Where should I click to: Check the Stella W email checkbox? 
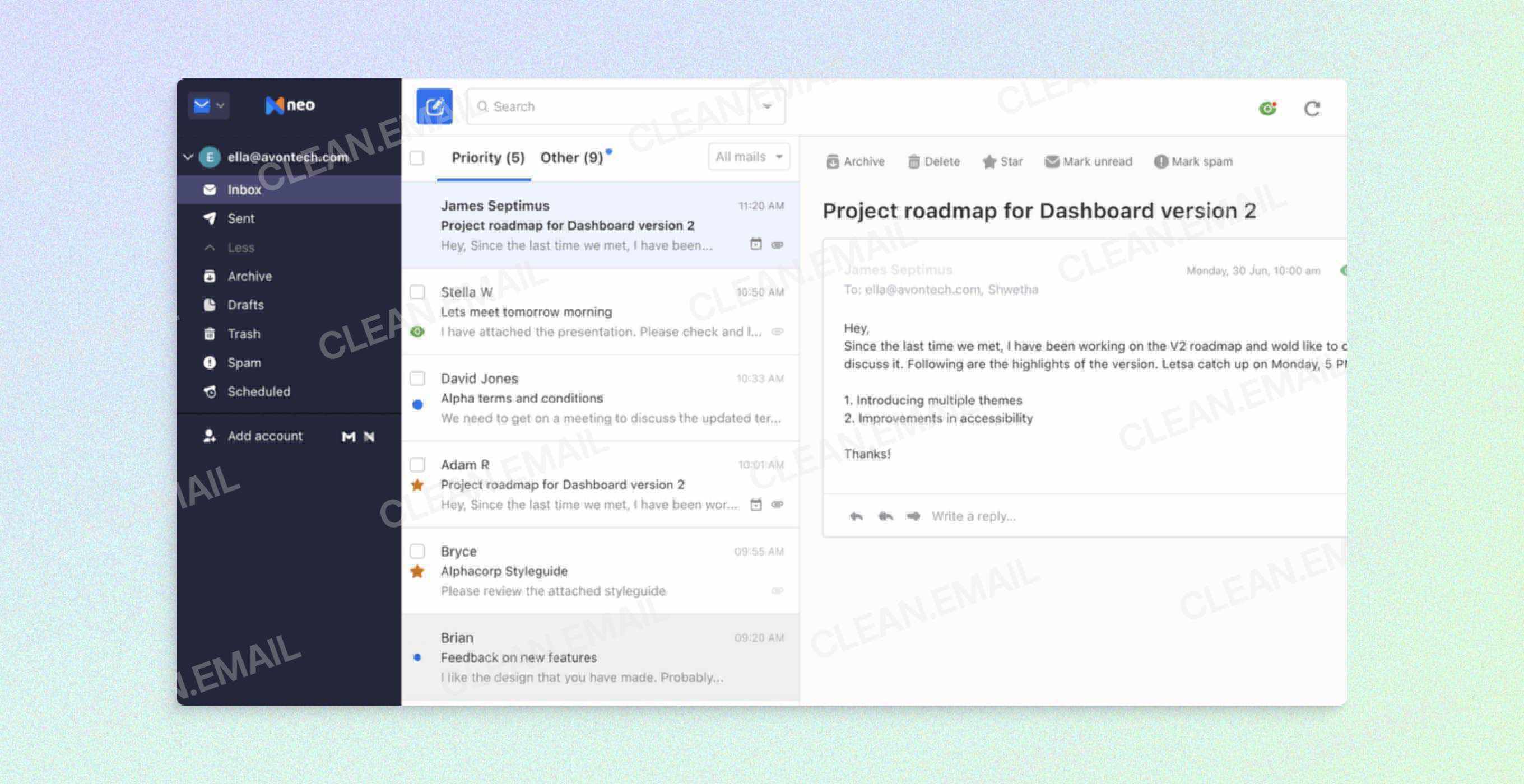417,292
